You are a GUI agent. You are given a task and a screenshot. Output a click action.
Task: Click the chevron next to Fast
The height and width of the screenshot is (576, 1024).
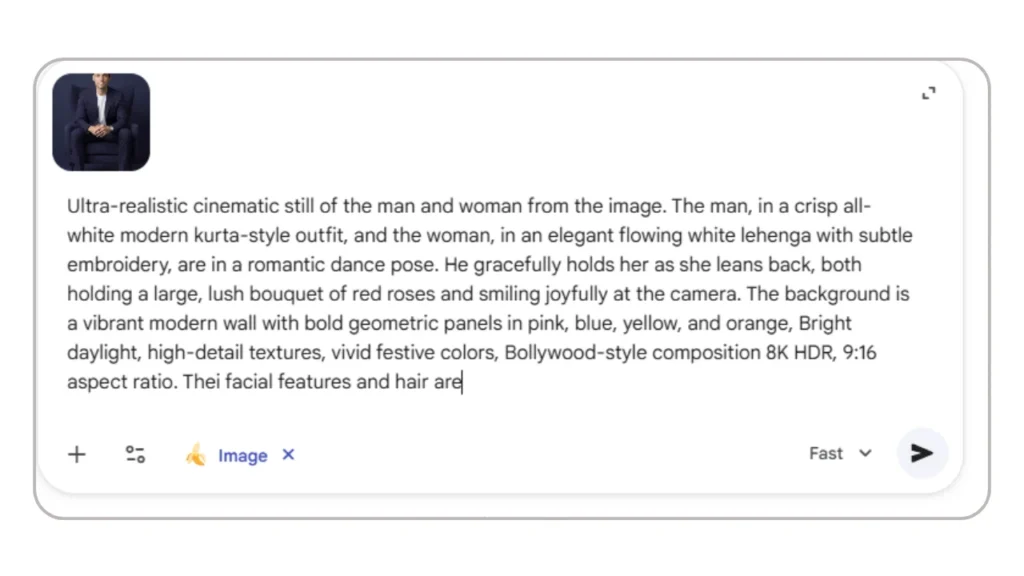865,453
